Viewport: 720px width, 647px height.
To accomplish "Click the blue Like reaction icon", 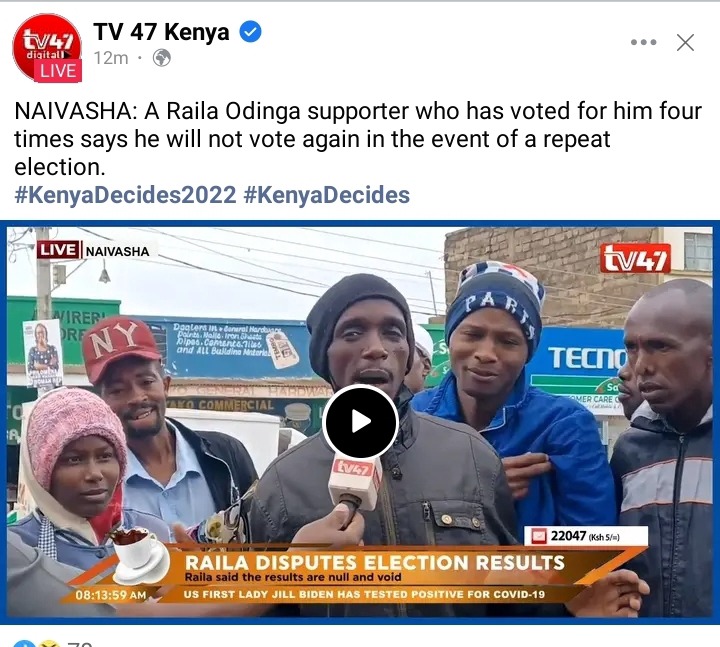I will pyautogui.click(x=24, y=643).
